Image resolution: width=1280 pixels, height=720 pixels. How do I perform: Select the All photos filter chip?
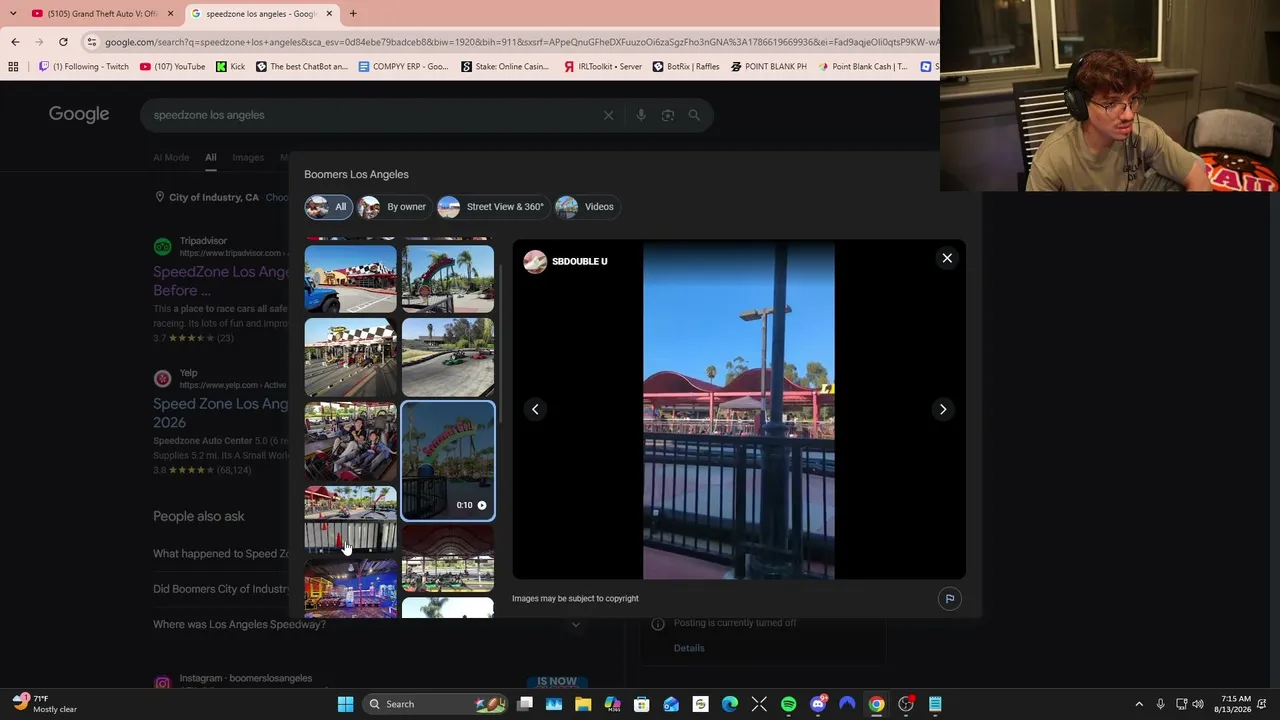click(x=329, y=207)
